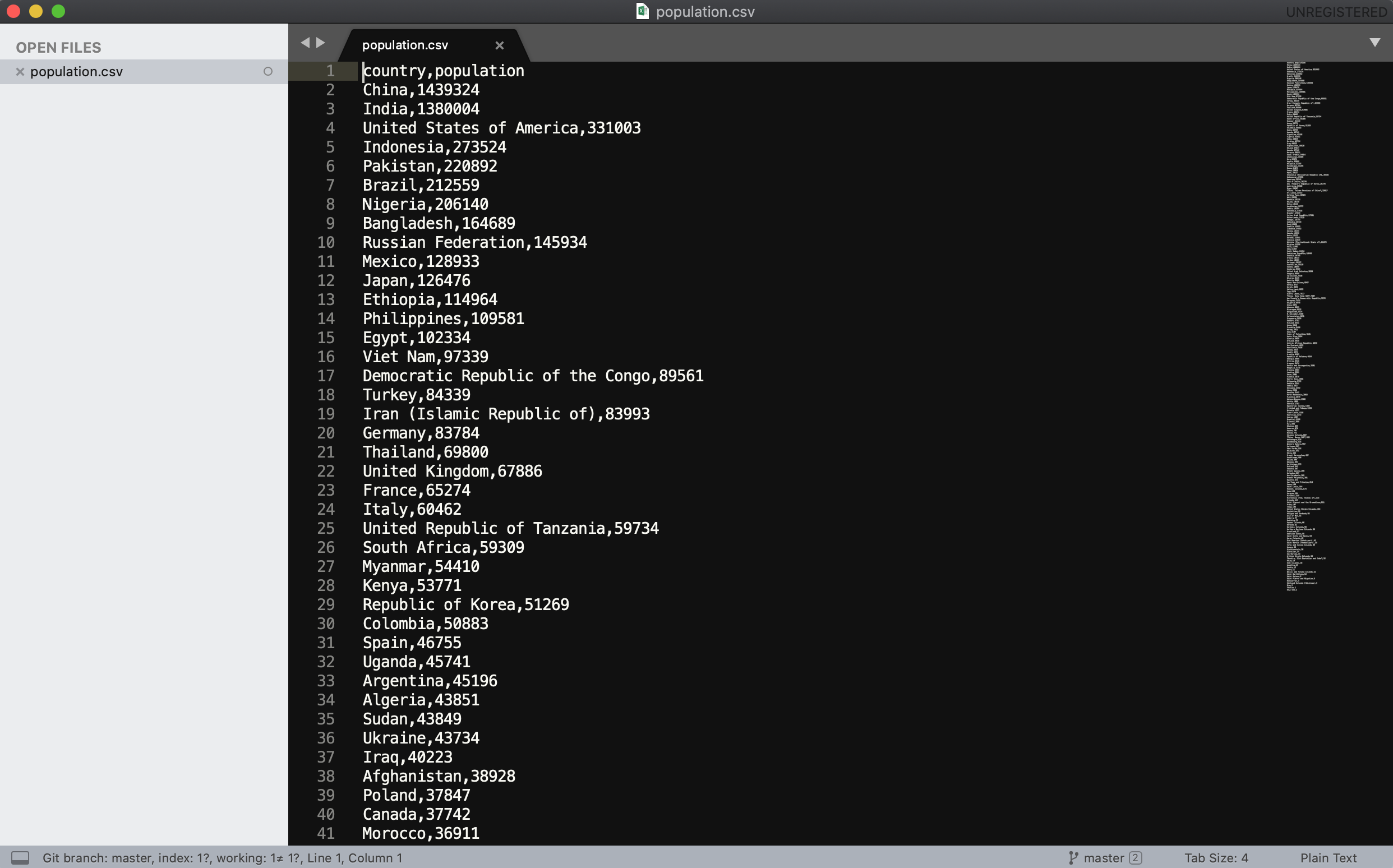
Task: Click the forward navigation arrow beside tabs
Action: pos(321,43)
